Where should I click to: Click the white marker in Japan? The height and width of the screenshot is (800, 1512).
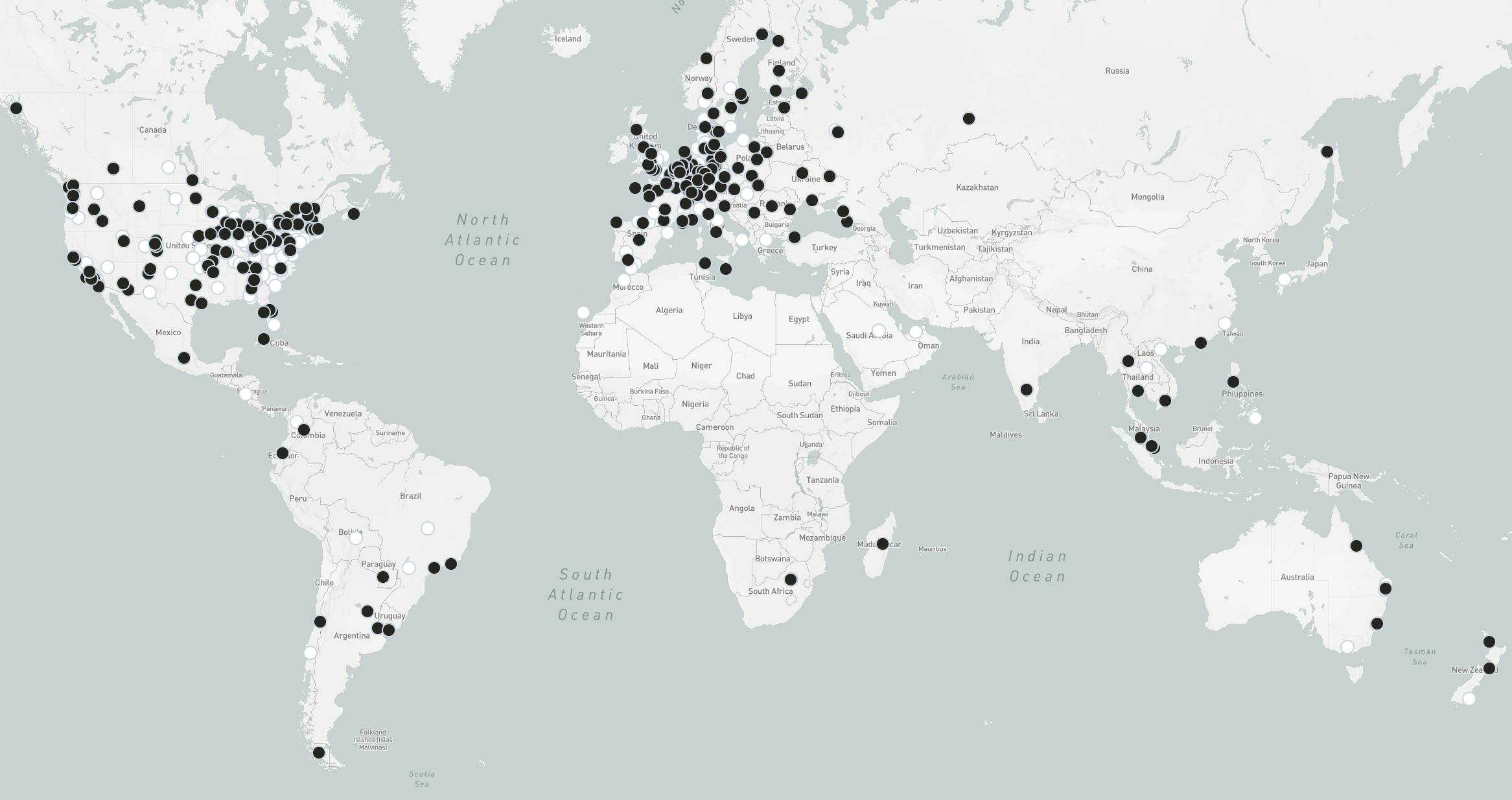pos(1284,279)
